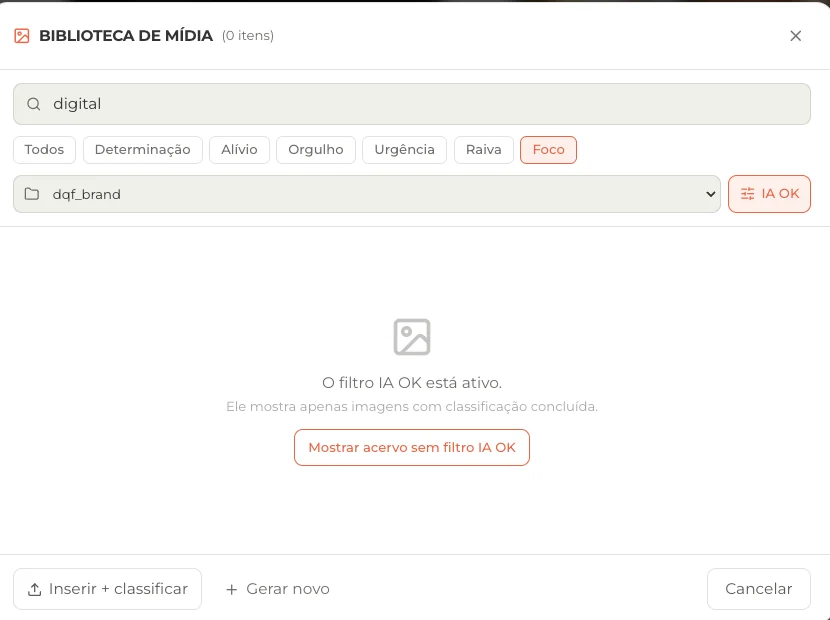Select the Alívio filter chip
Screen dimensions: 830x620
(239, 150)
